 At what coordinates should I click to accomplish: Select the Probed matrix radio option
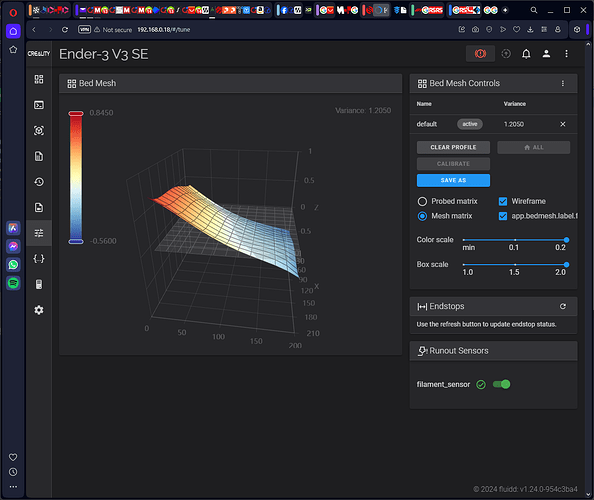tap(422, 201)
